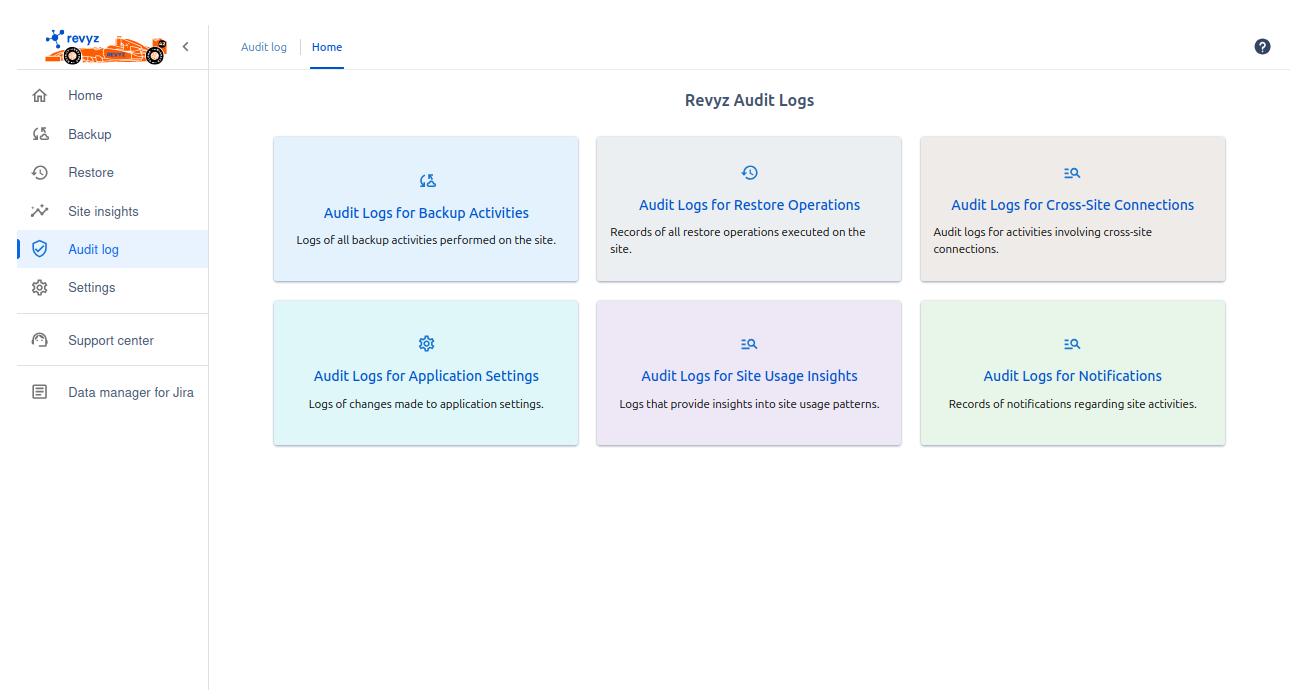1315x690 pixels.
Task: Click the Settings gear icon in sidebar
Action: pyautogui.click(x=40, y=288)
